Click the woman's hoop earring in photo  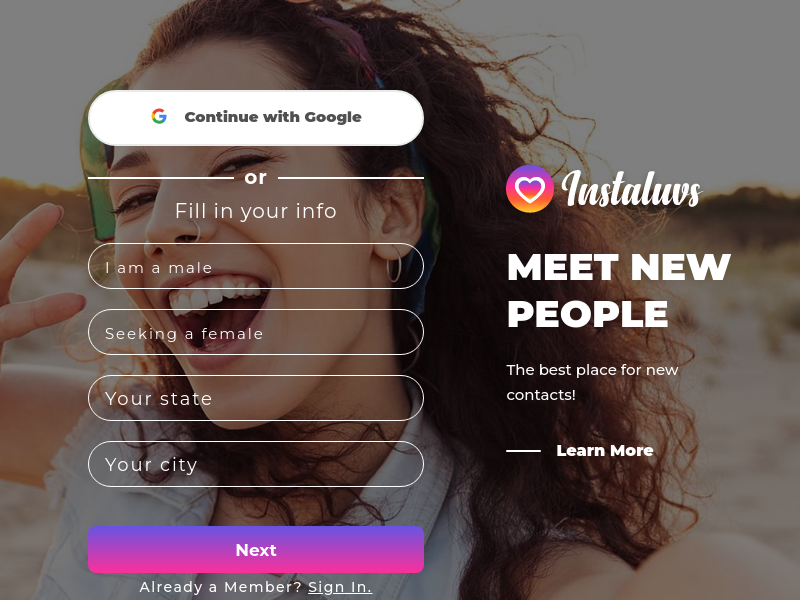click(x=394, y=264)
